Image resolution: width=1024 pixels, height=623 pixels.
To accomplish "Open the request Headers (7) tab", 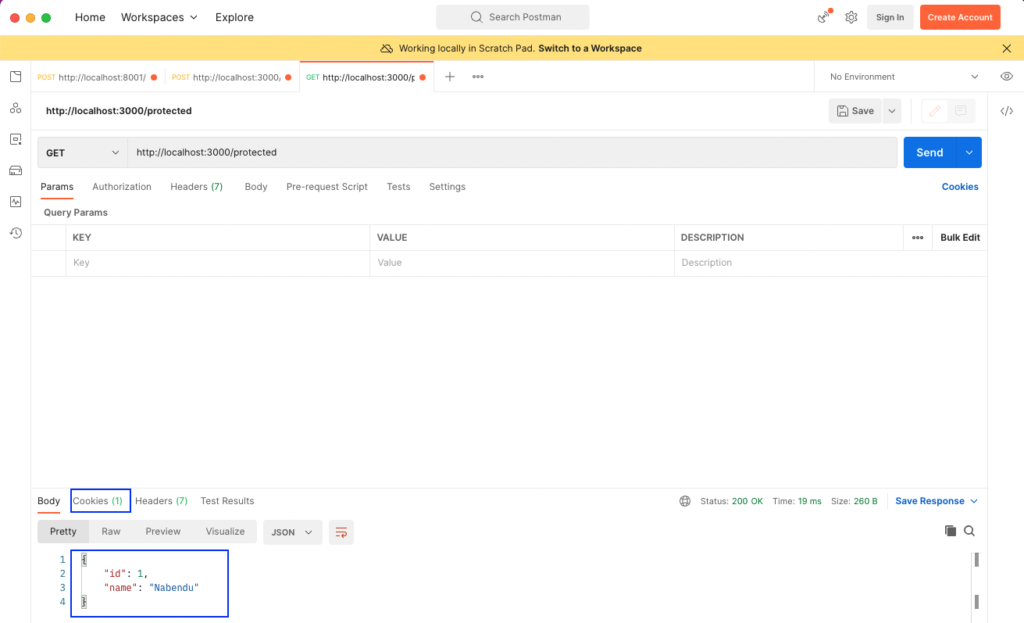I will 197,187.
